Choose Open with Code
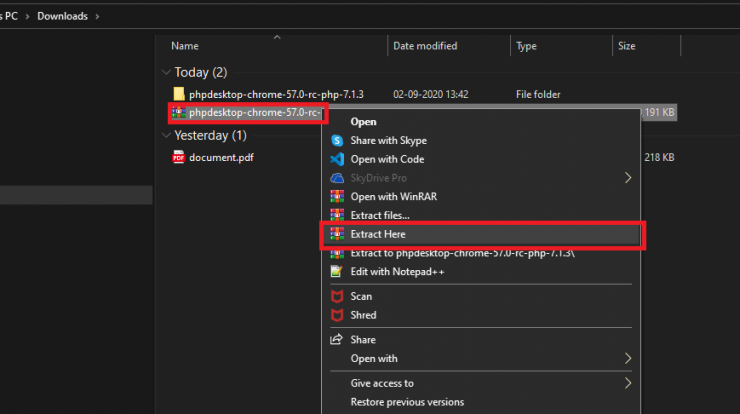Viewport: 740px width, 414px height. (x=387, y=160)
